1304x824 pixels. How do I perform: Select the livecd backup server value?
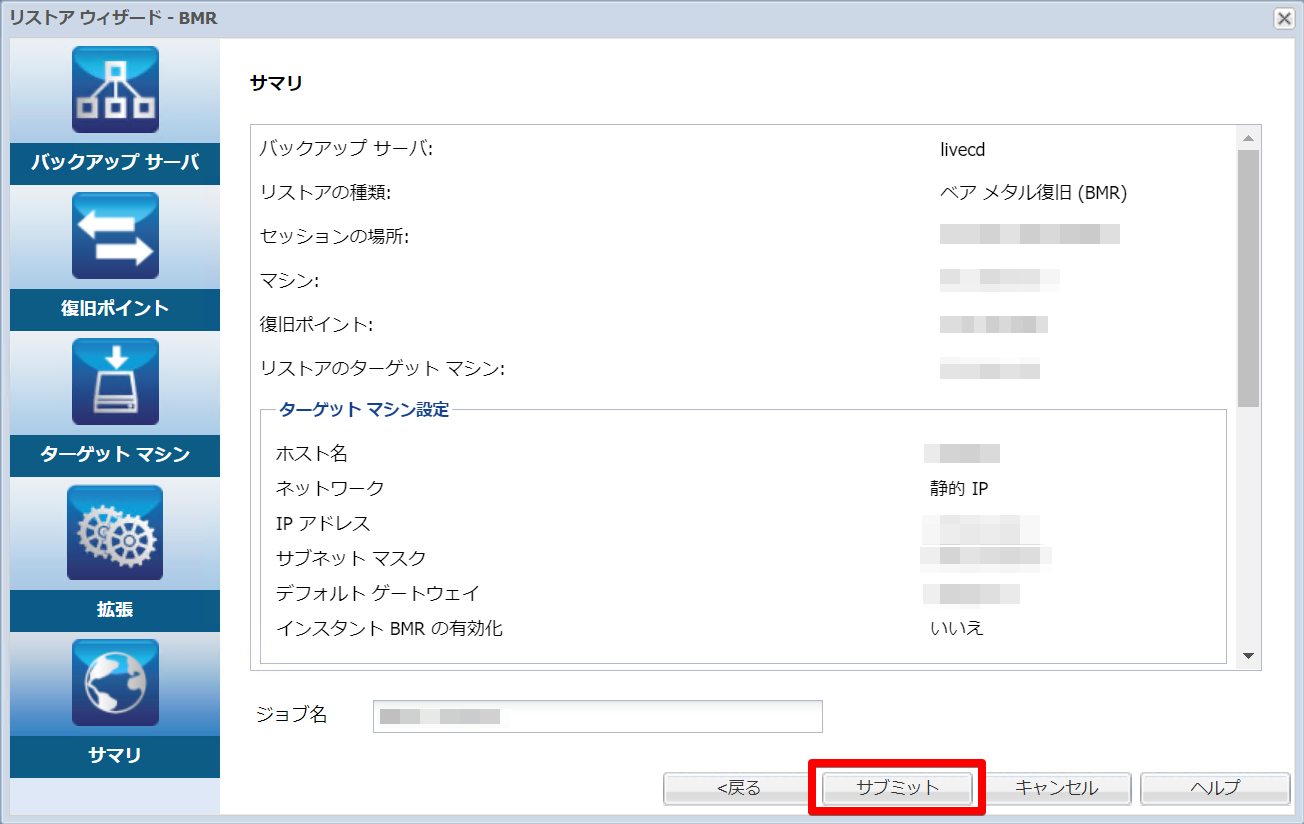click(x=963, y=150)
